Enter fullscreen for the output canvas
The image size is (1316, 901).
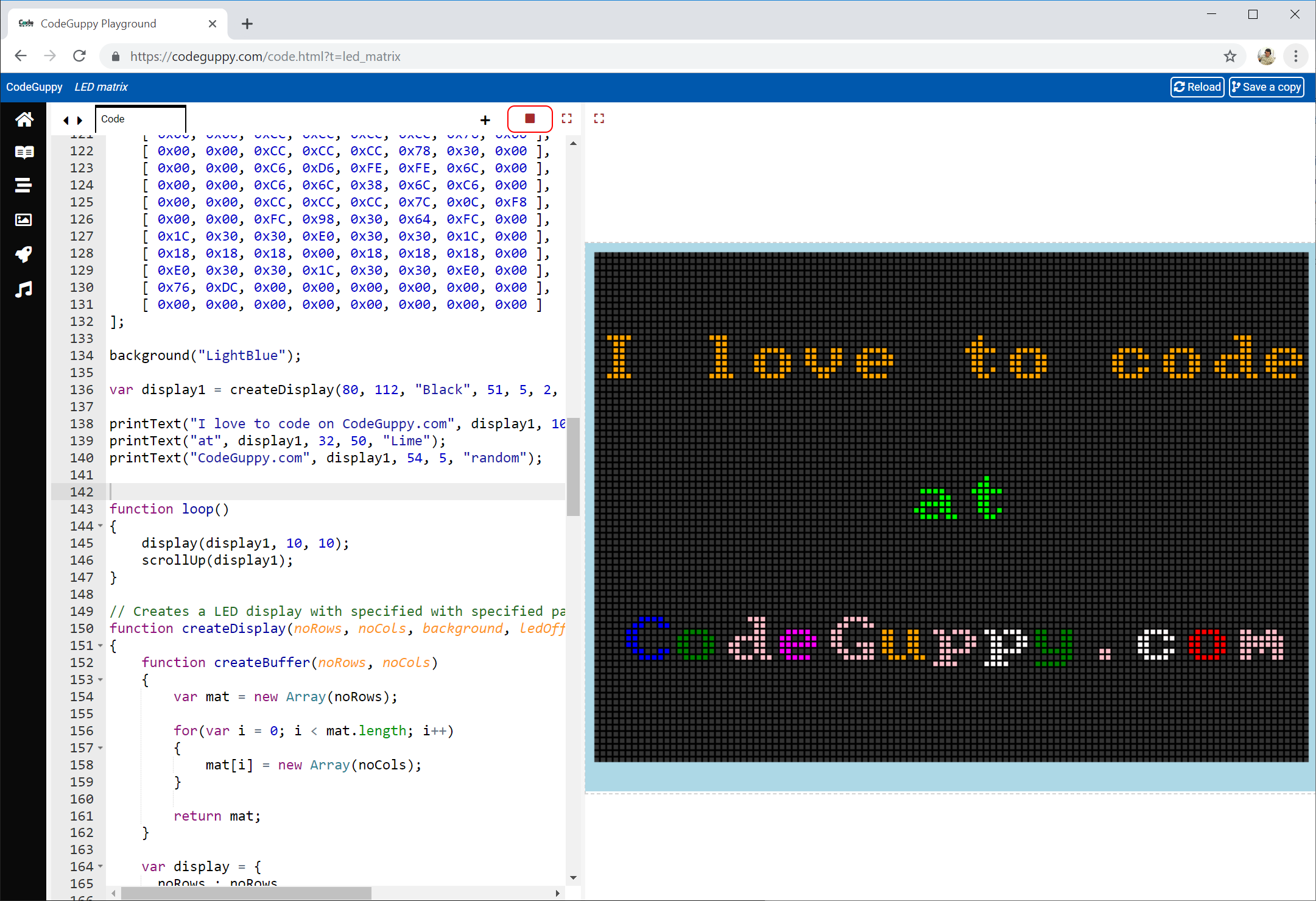tap(599, 118)
